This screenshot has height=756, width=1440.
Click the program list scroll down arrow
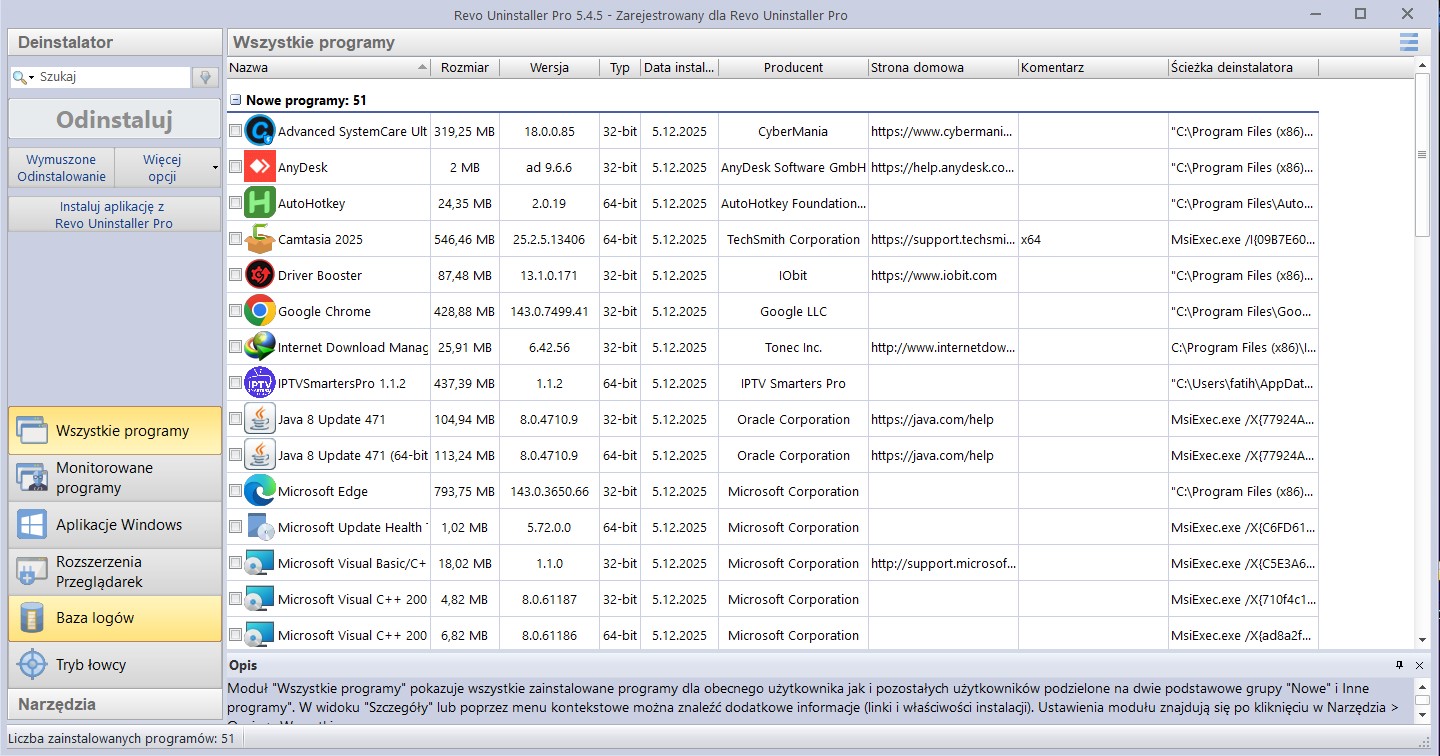(x=1423, y=640)
